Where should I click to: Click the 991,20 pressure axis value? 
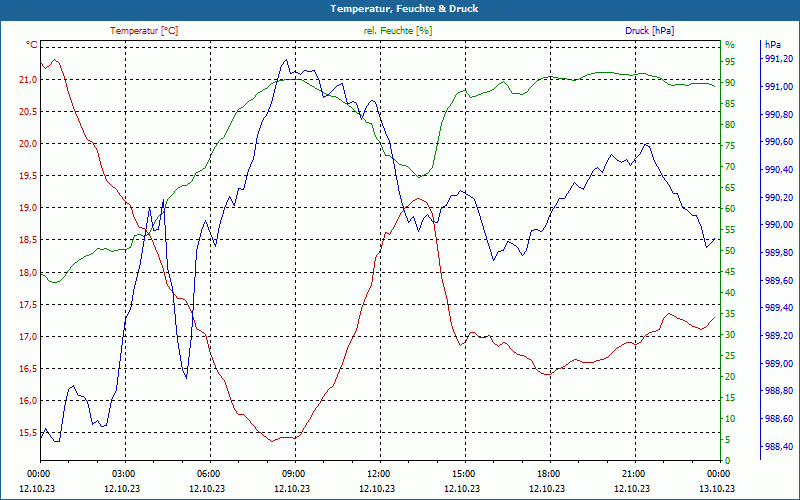tap(779, 59)
